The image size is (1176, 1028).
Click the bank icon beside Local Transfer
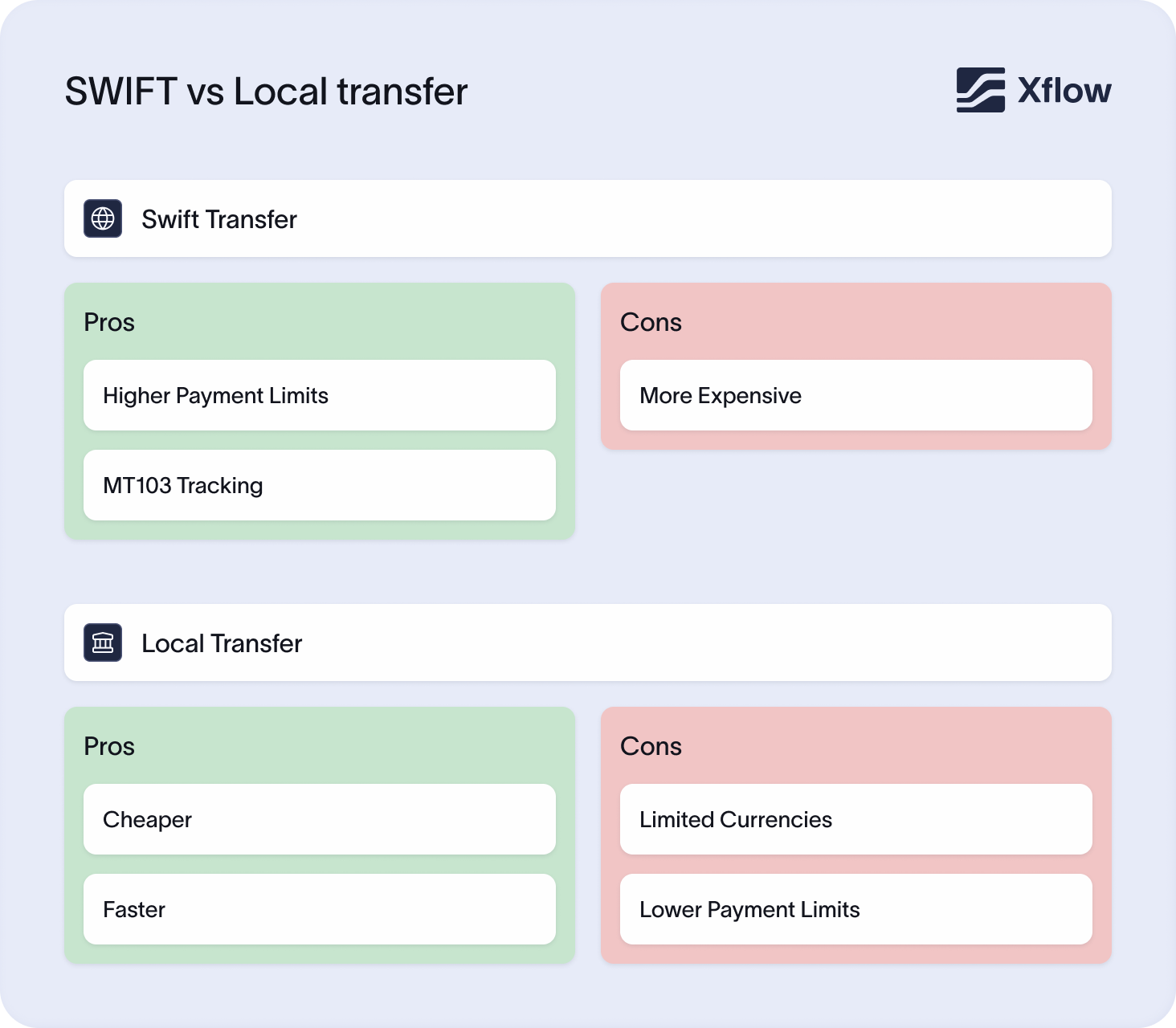(103, 642)
